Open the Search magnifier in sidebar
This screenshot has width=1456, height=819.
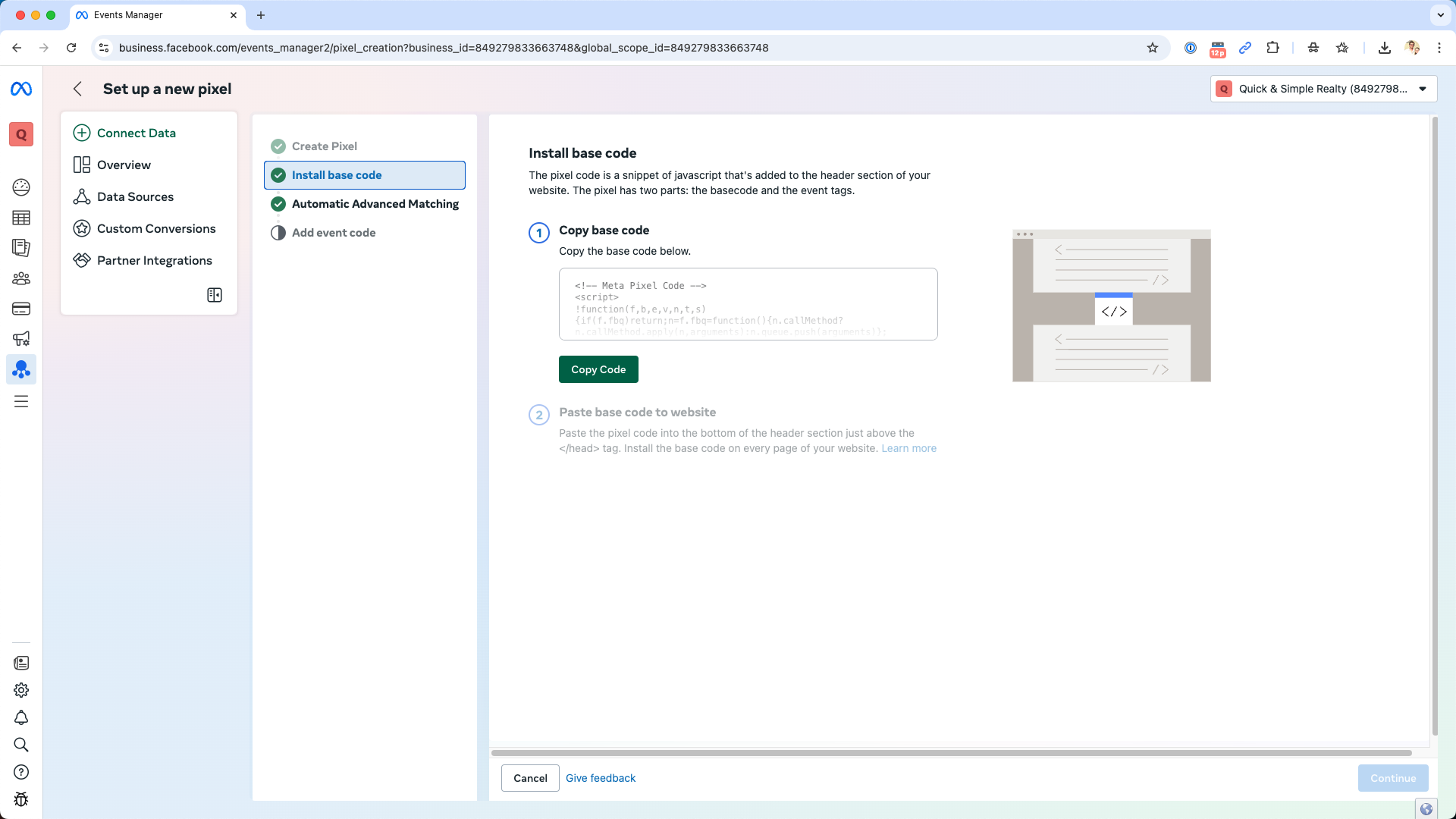point(21,745)
